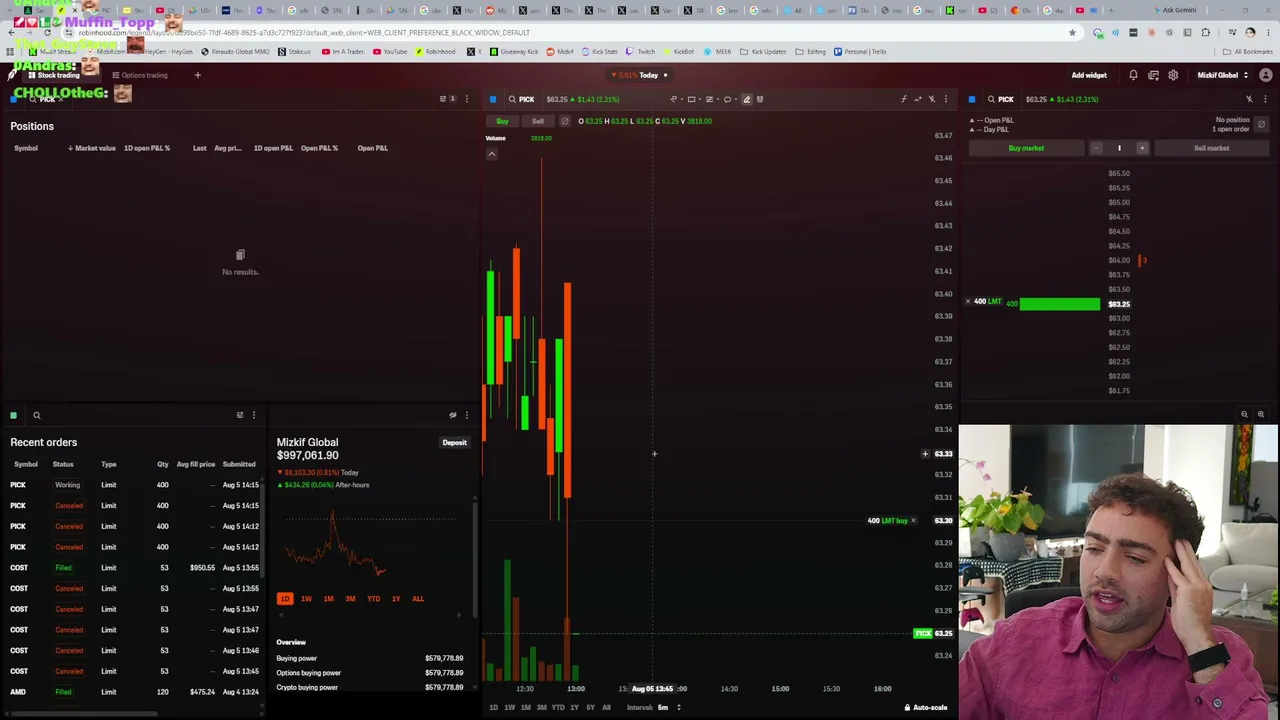The image size is (1280, 720).
Task: Open the chart line tools dropdown
Action: click(x=676, y=99)
